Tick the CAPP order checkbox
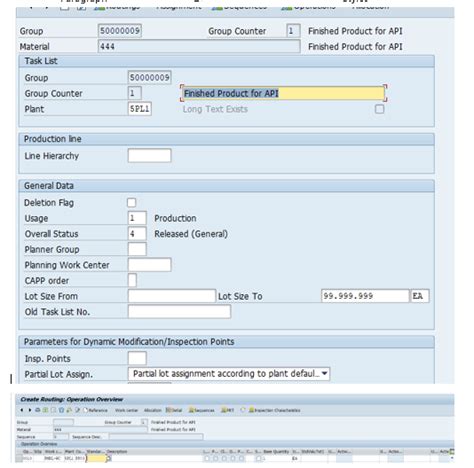 pos(132,280)
